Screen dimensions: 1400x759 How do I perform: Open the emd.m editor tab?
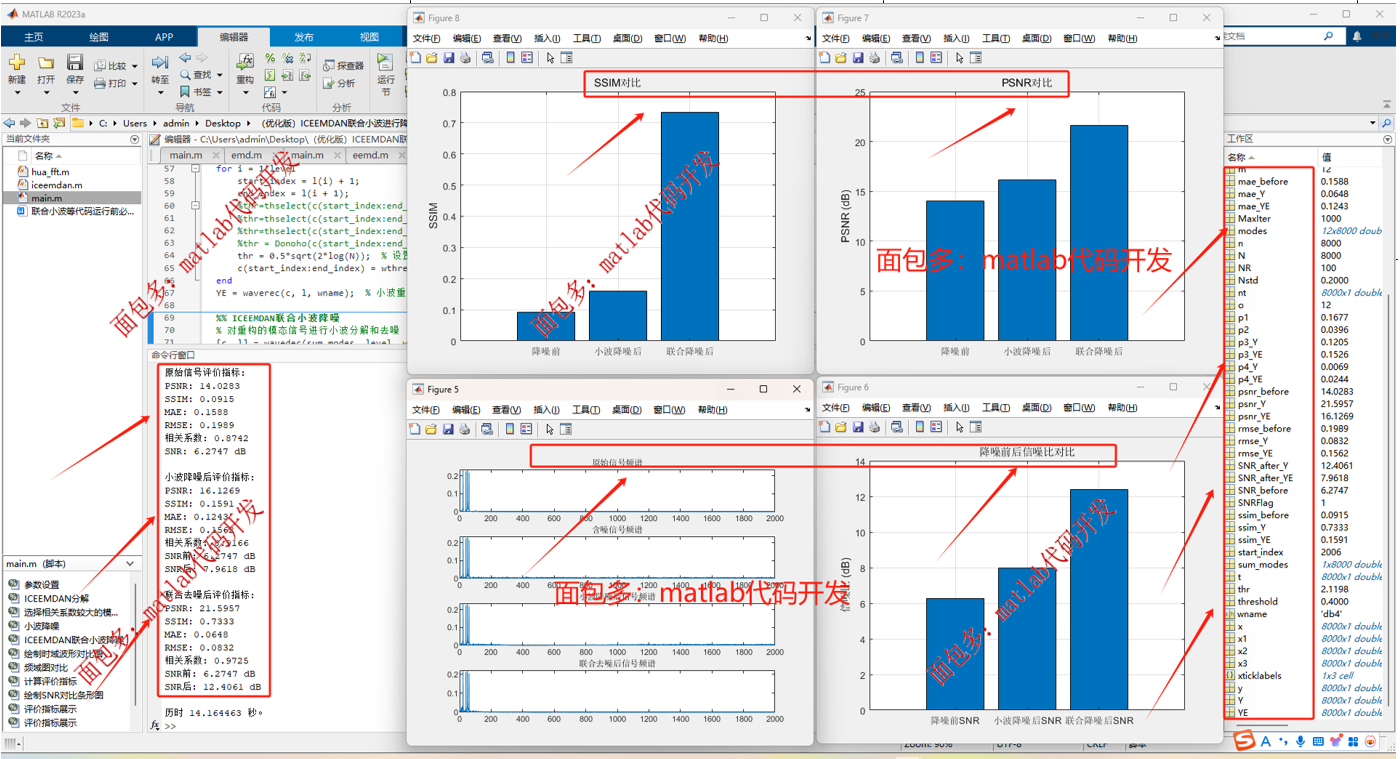coord(246,155)
